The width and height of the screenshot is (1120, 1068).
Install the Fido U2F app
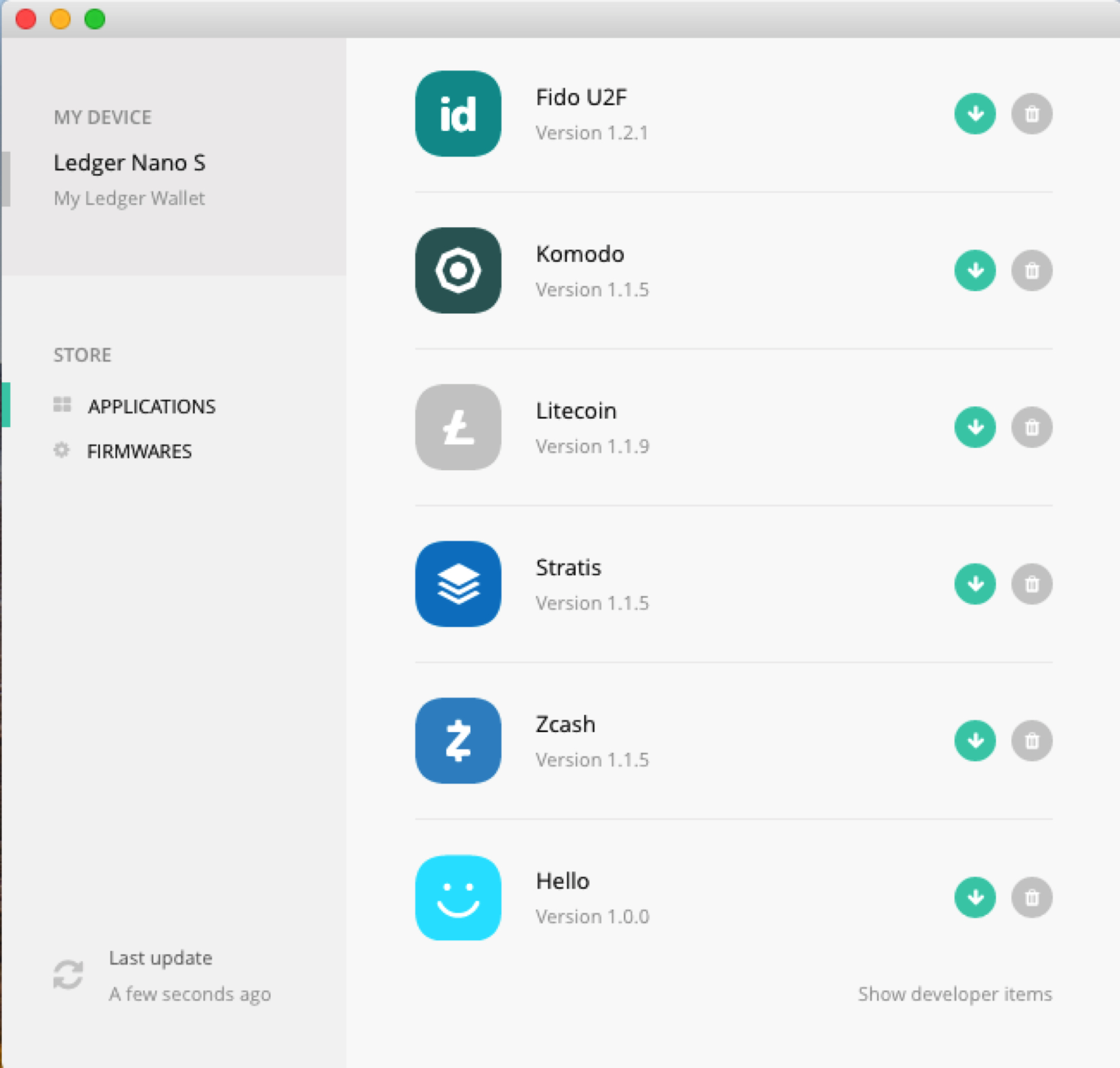click(975, 114)
